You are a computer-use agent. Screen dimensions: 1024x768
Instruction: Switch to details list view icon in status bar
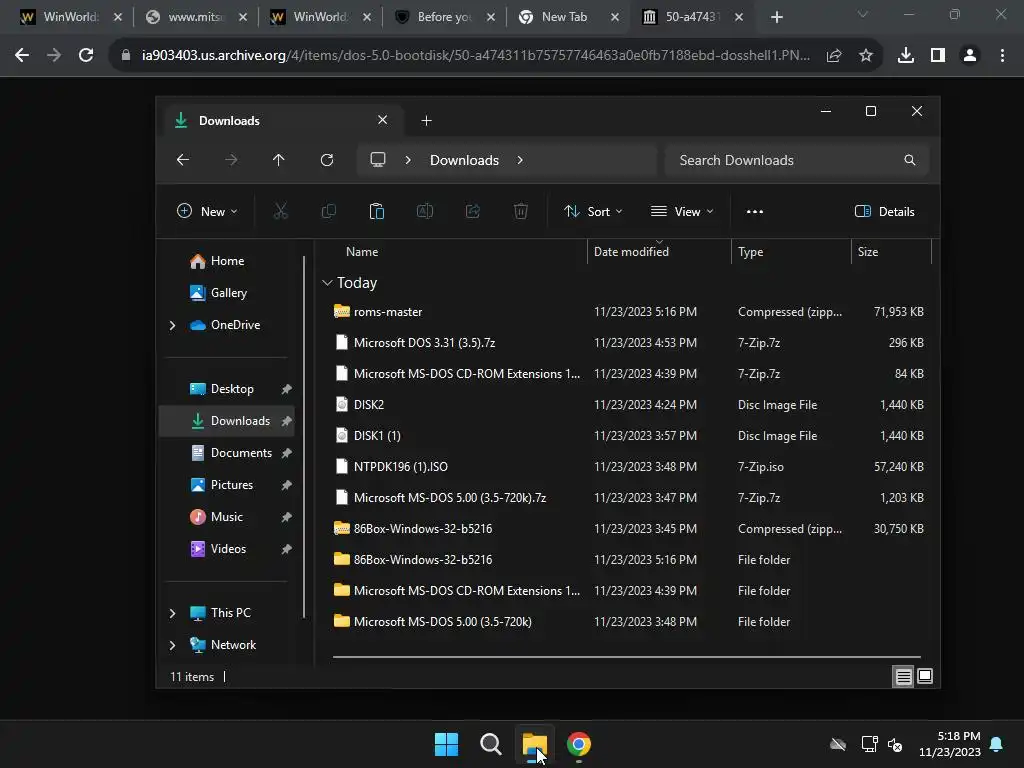click(903, 677)
